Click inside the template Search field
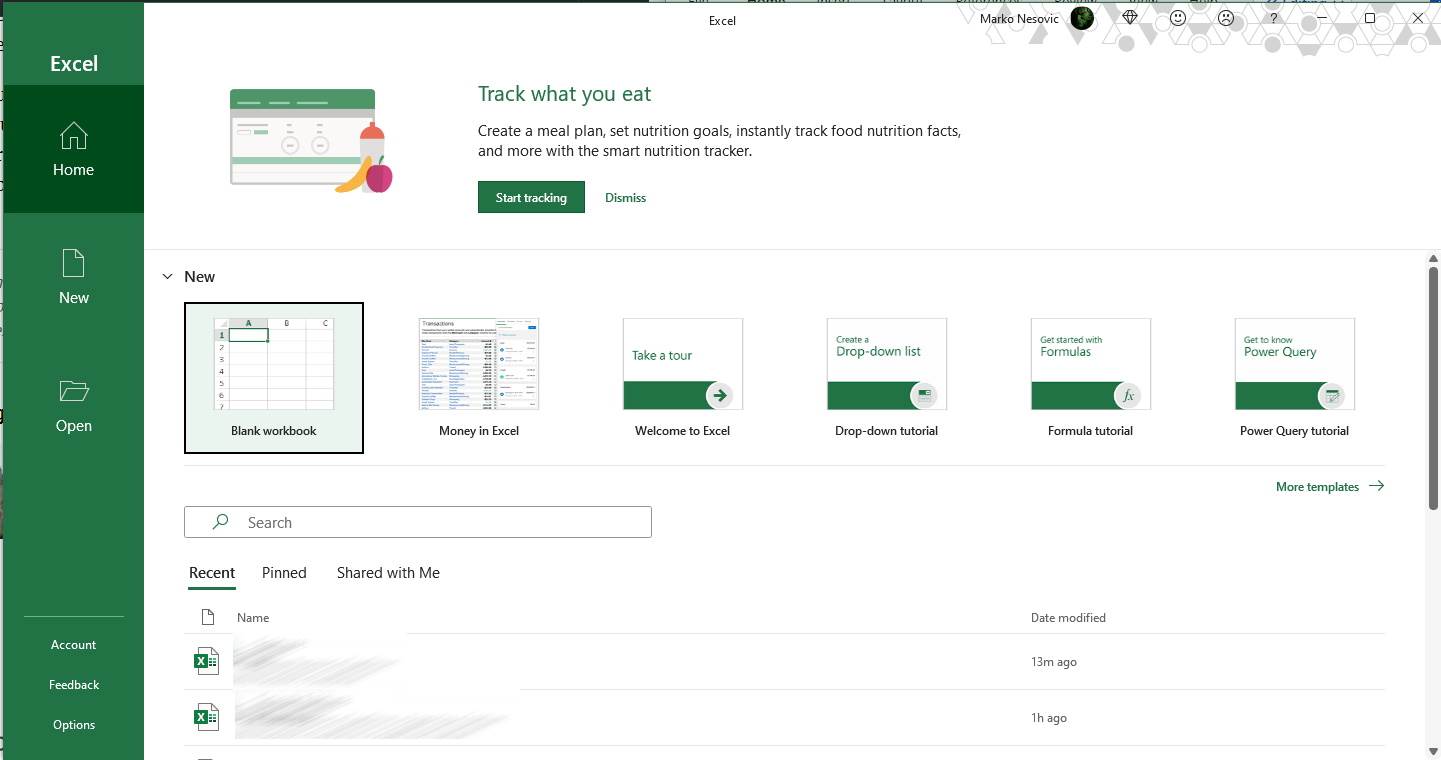Image resolution: width=1441 pixels, height=760 pixels. (x=417, y=521)
